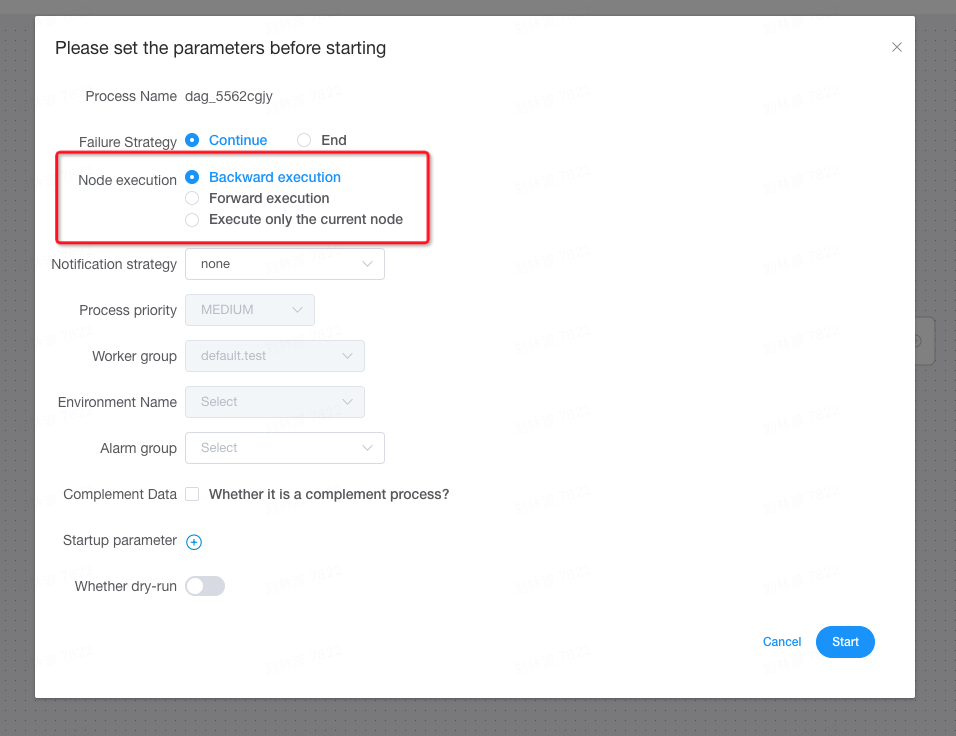Expand Startup parameter using the plus icon
956x736 pixels.
[x=194, y=541]
